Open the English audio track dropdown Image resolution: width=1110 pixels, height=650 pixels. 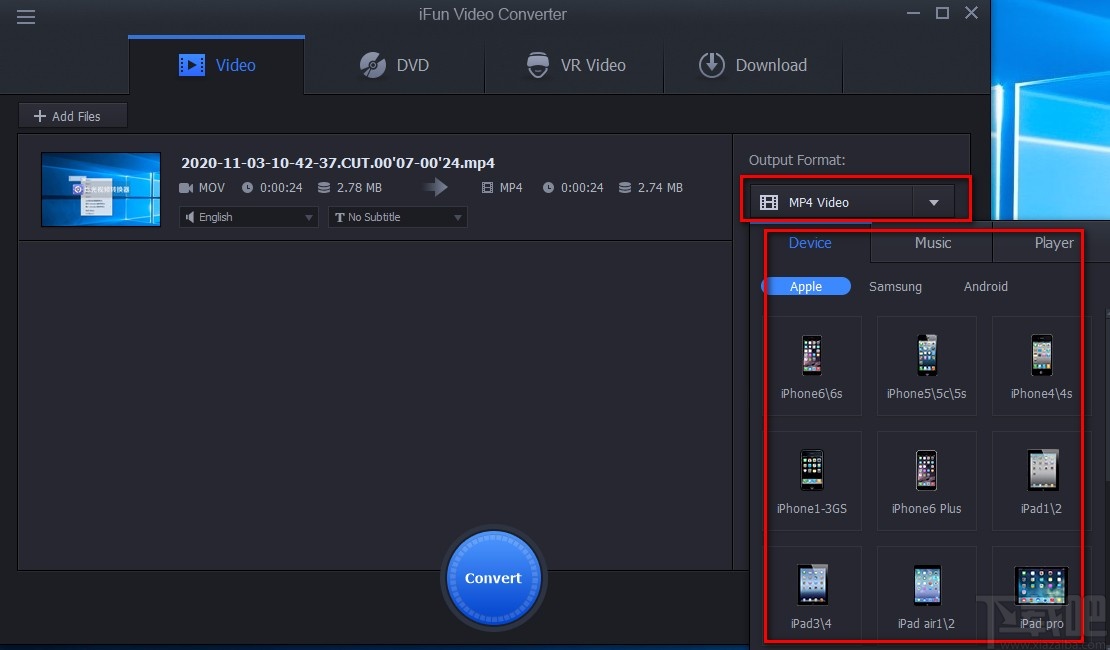248,217
